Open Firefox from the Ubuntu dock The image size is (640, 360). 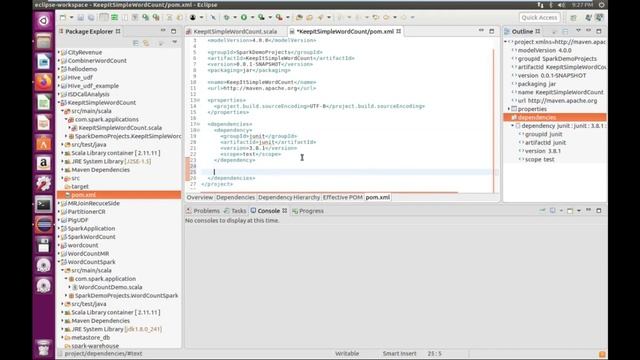(44, 82)
